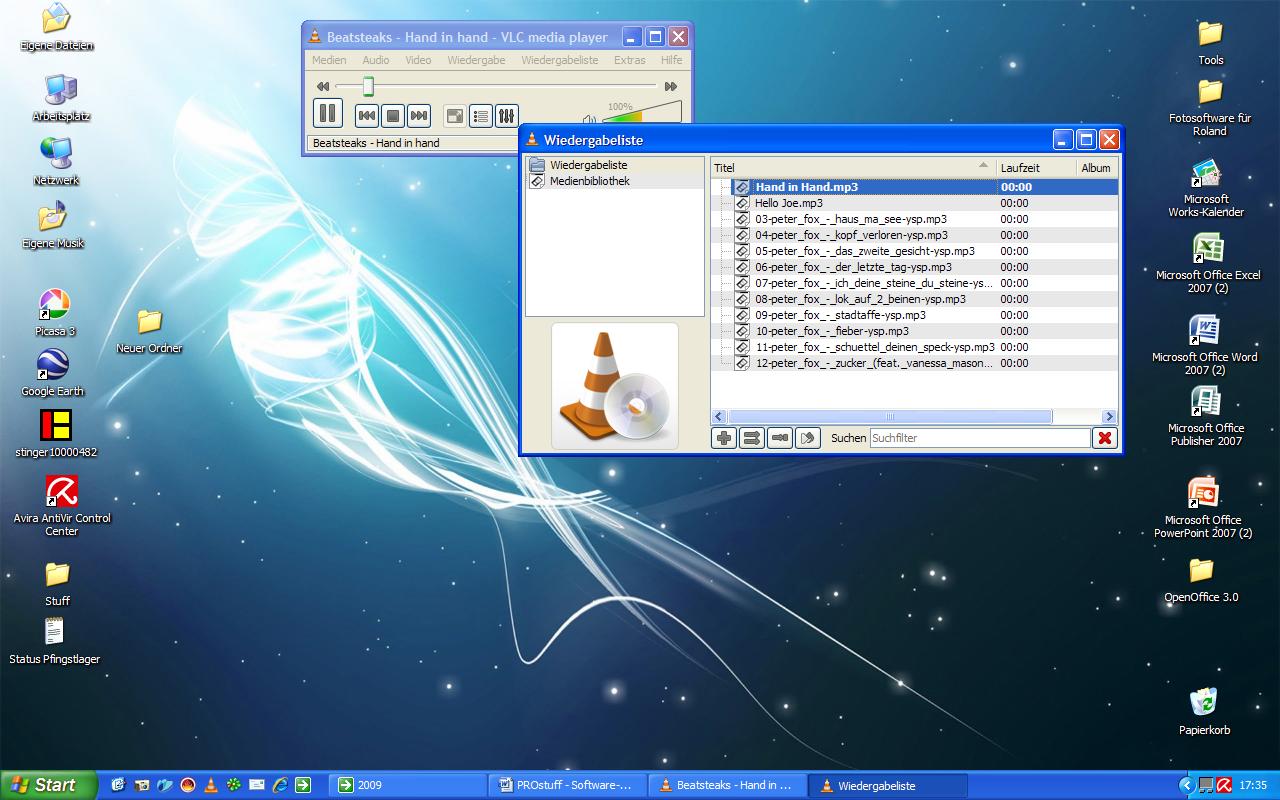Screen dimensions: 1280x800
Task: Click the Suchfilter search input field
Action: click(x=979, y=438)
